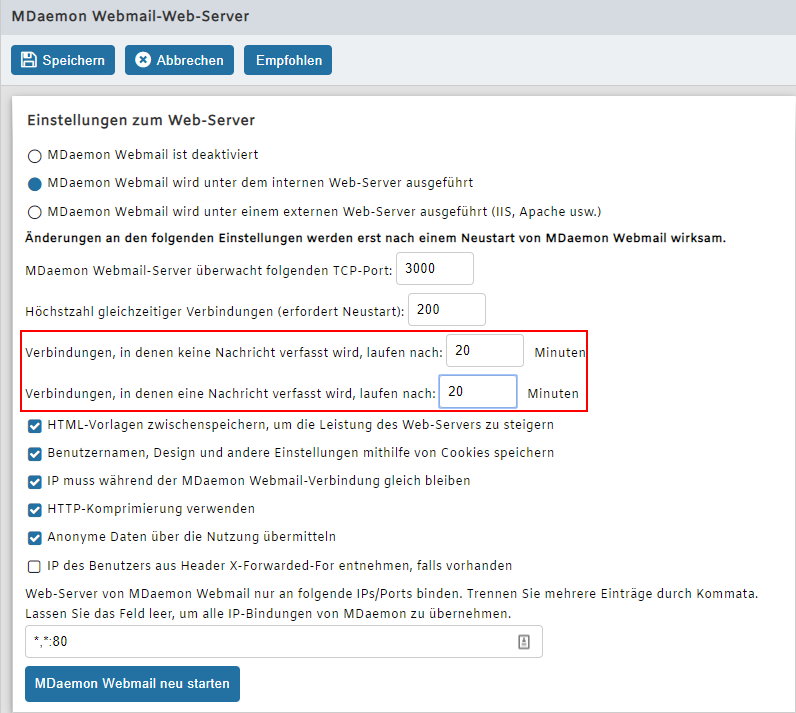The image size is (796, 713).
Task: Click 'MDaemon Webmail neu starten' button
Action: 132,684
